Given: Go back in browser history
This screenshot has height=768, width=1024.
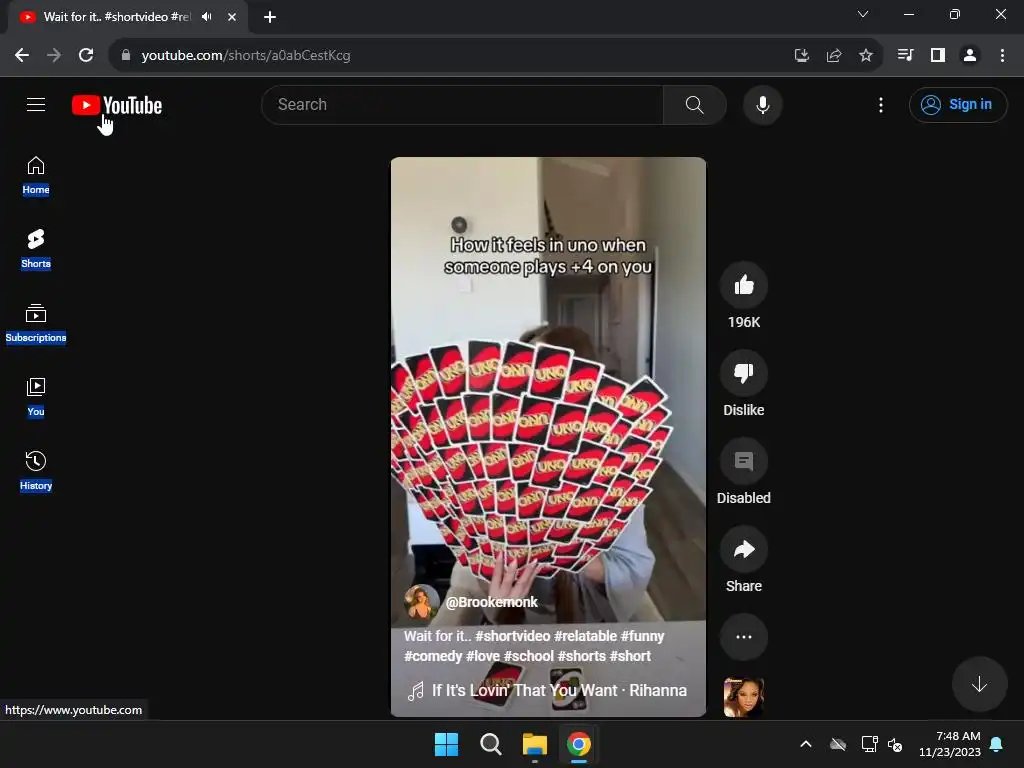Looking at the screenshot, I should (x=22, y=56).
